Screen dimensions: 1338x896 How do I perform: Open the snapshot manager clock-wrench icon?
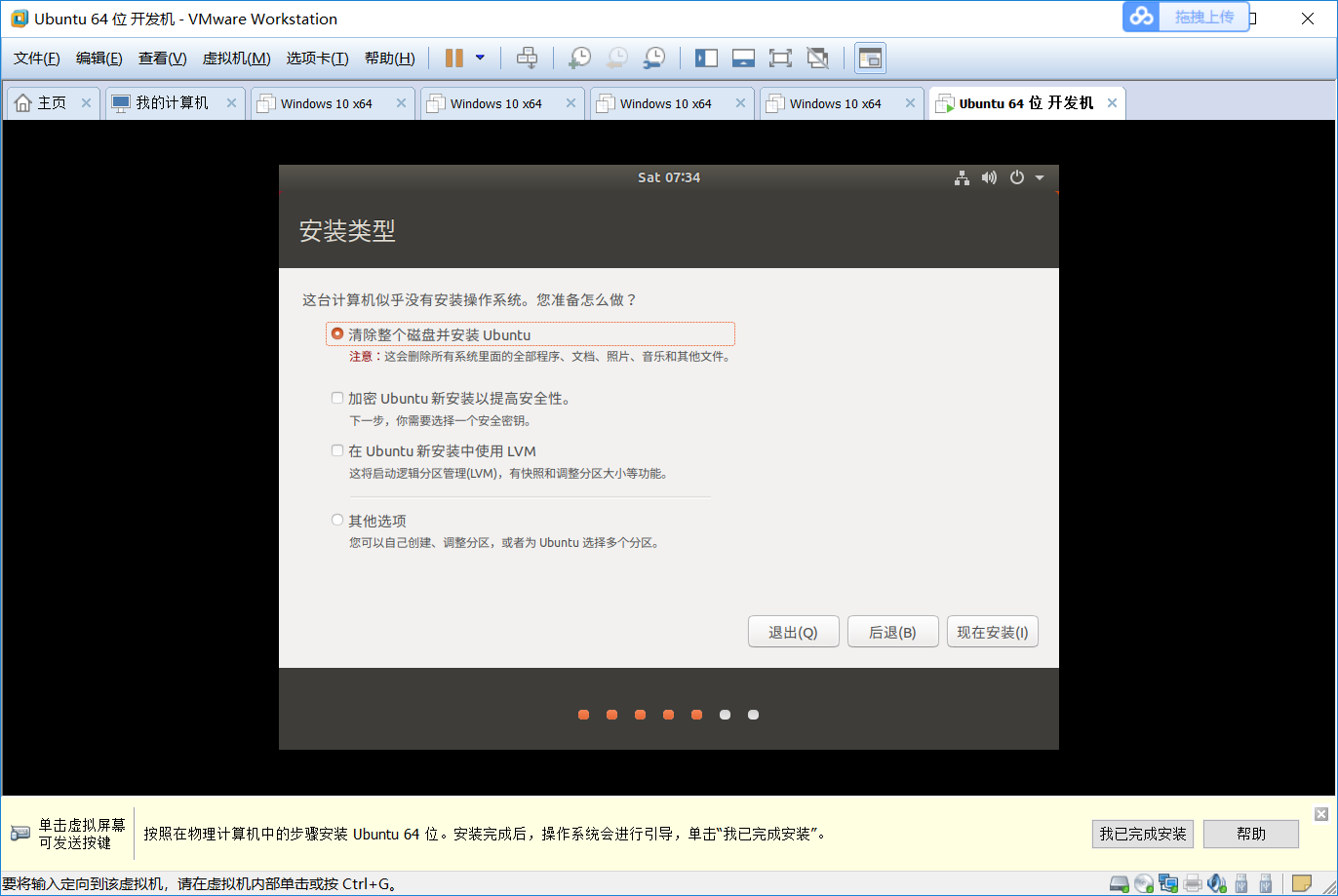[x=654, y=58]
